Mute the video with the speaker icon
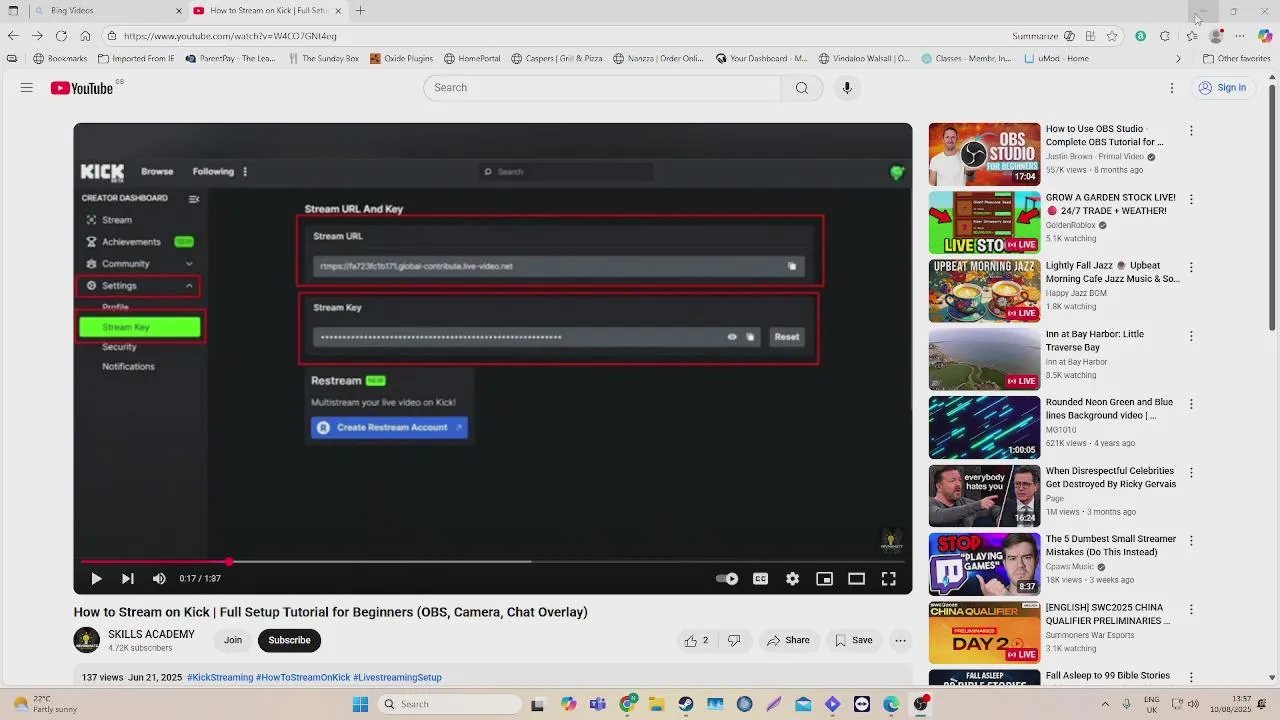 point(159,578)
